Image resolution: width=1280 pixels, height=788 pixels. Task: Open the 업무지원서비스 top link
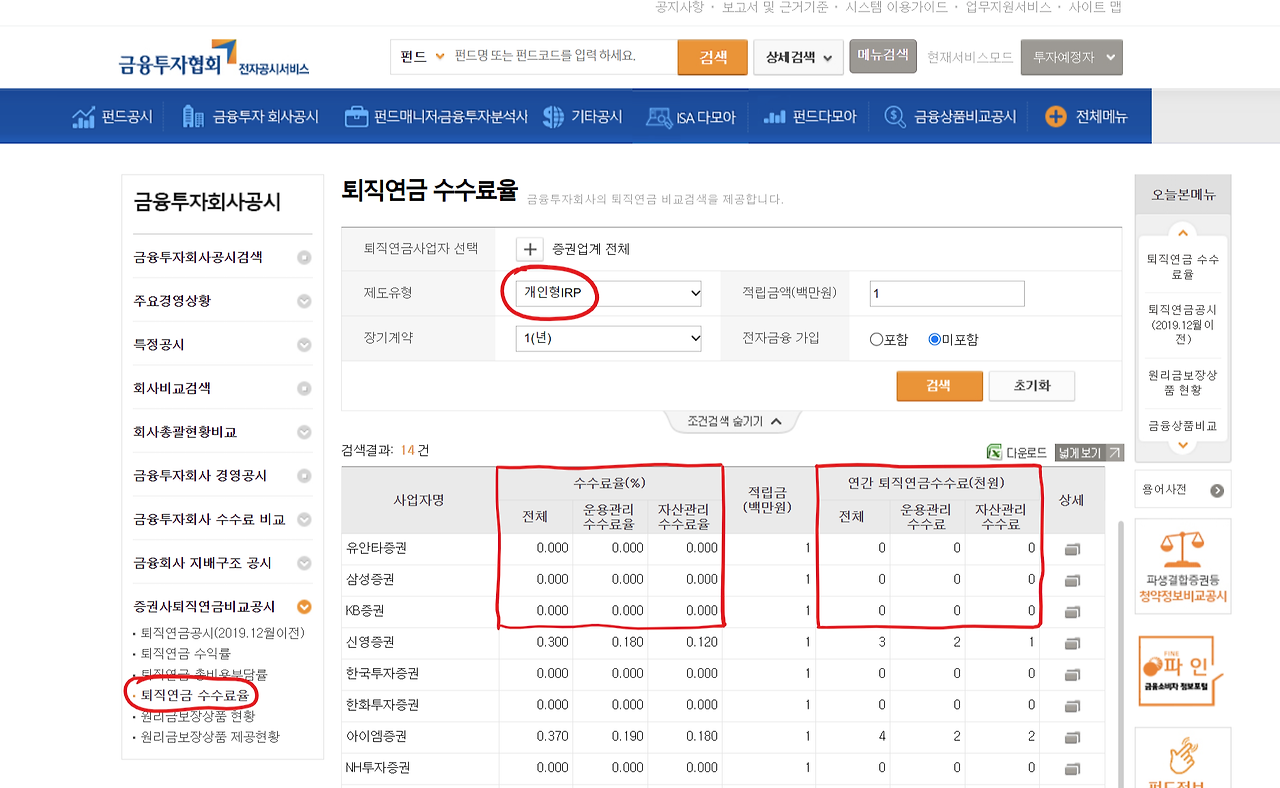pos(1008,7)
